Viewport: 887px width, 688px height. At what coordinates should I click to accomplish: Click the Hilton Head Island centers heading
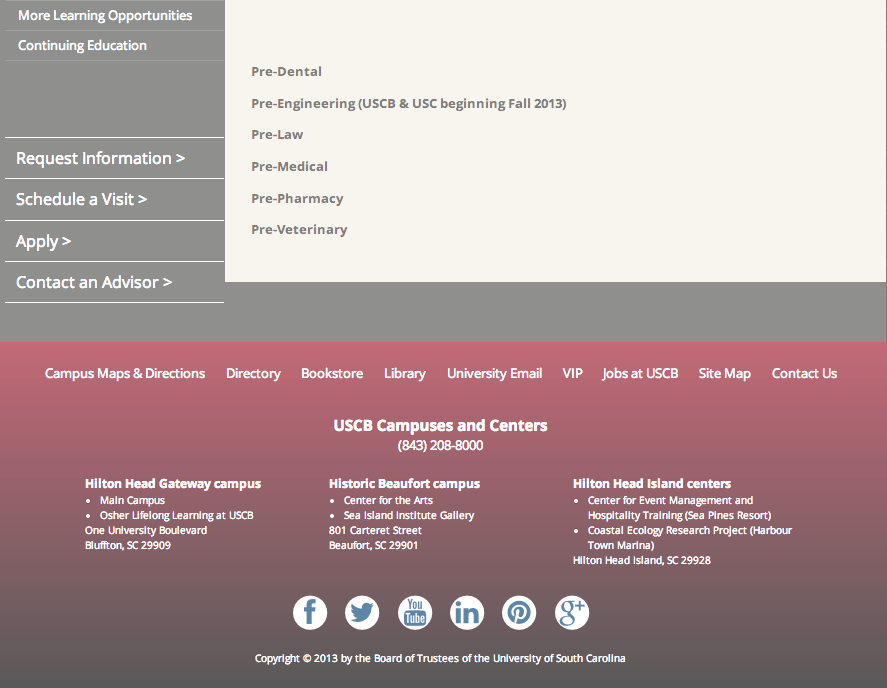tap(652, 484)
